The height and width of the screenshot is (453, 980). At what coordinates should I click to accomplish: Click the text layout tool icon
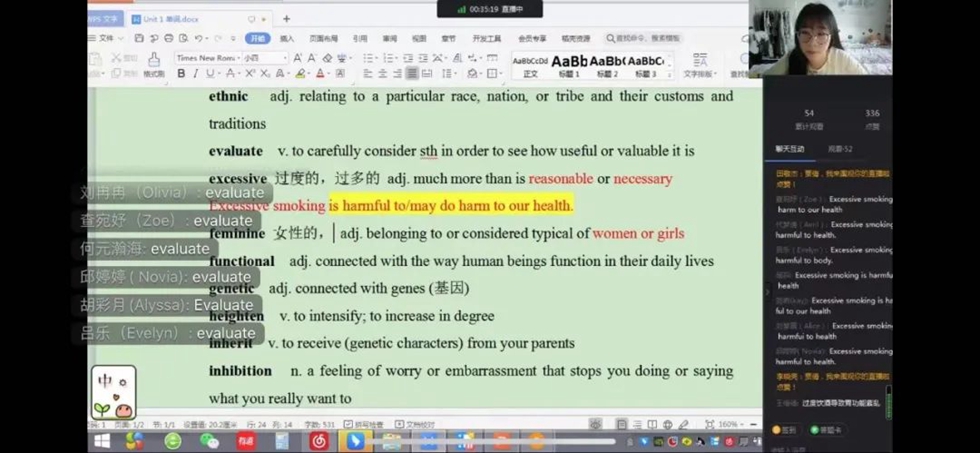click(699, 65)
